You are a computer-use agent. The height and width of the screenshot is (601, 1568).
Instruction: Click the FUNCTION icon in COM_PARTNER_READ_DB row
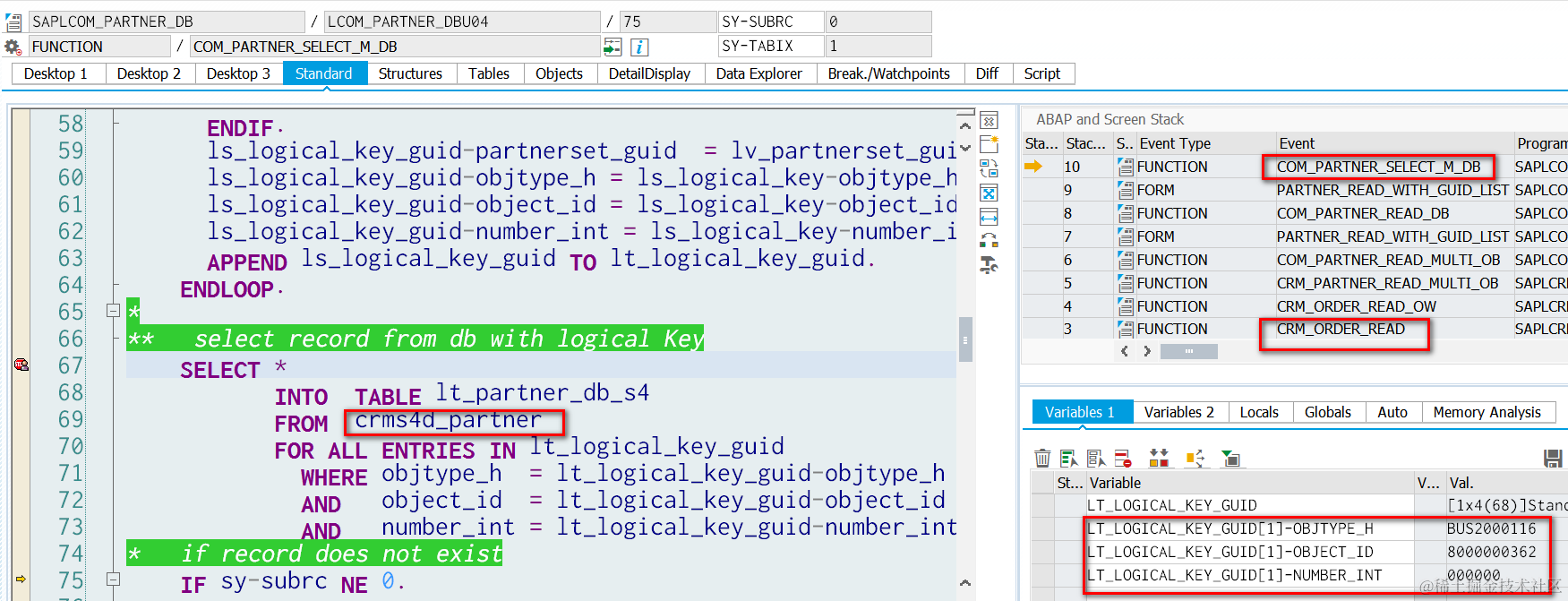pyautogui.click(x=1126, y=213)
